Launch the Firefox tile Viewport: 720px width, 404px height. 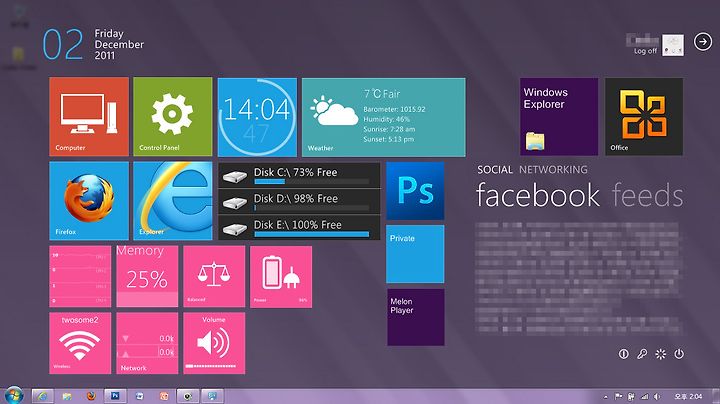89,201
